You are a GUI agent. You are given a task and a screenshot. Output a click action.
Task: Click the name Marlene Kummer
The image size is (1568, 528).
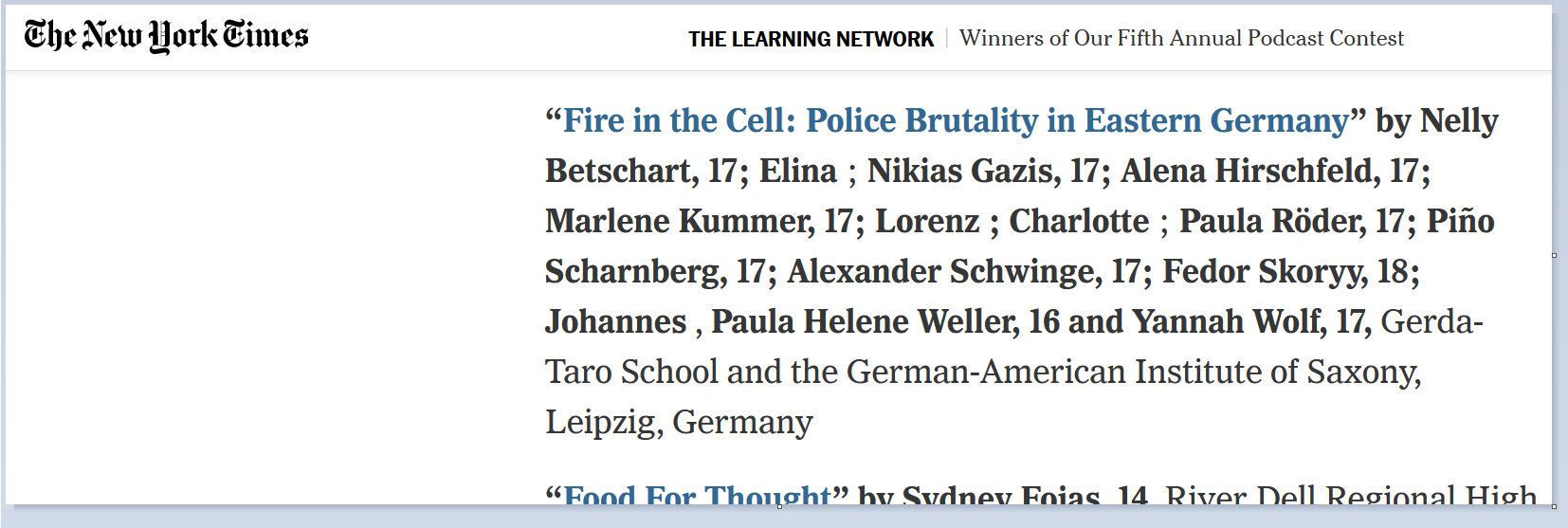[x=678, y=221]
